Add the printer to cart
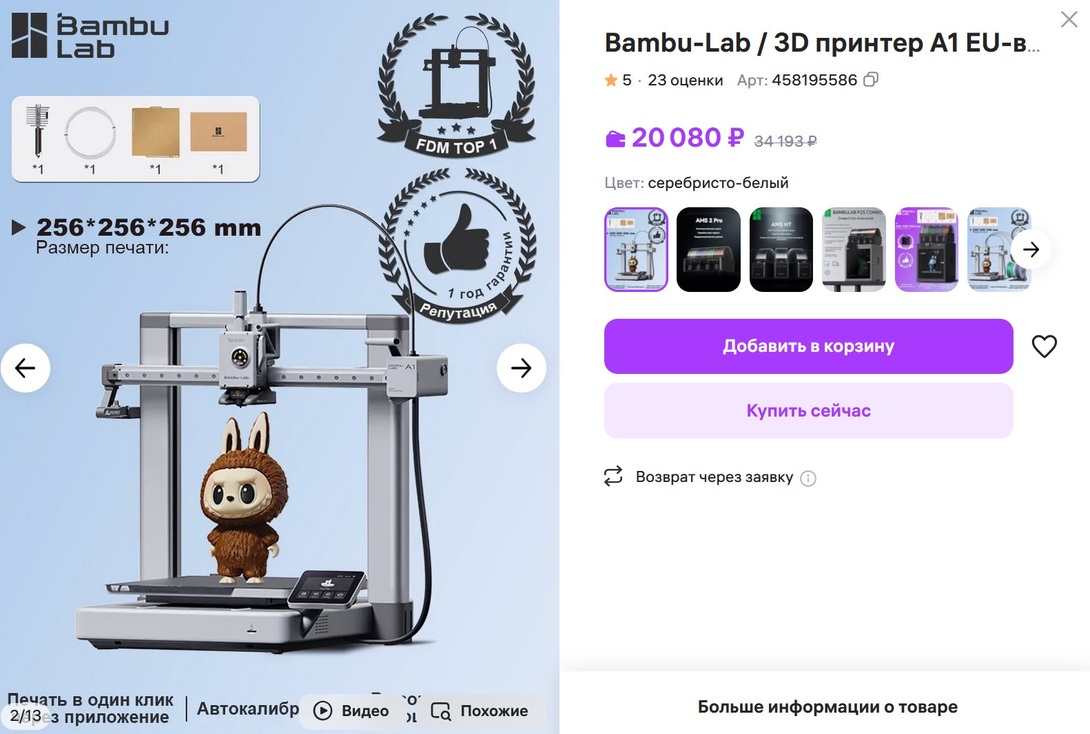Image resolution: width=1090 pixels, height=734 pixels. pyautogui.click(x=808, y=346)
